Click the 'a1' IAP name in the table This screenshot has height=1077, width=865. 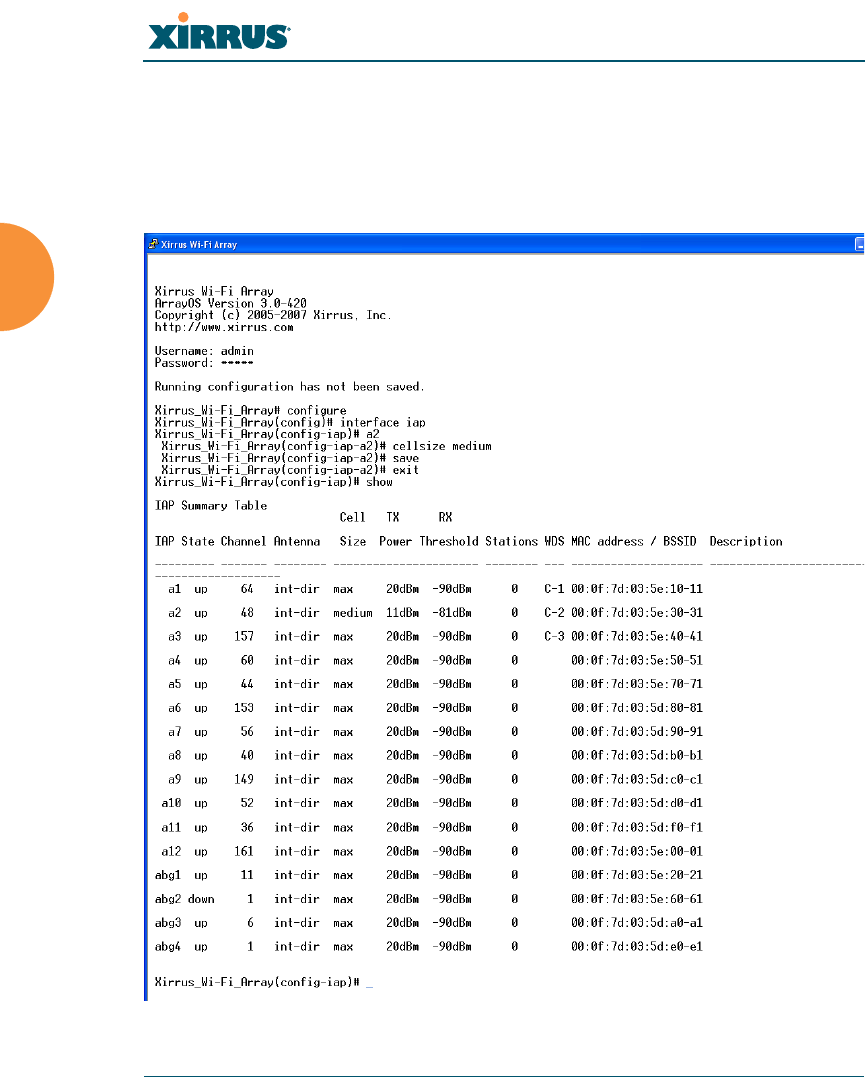[175, 589]
